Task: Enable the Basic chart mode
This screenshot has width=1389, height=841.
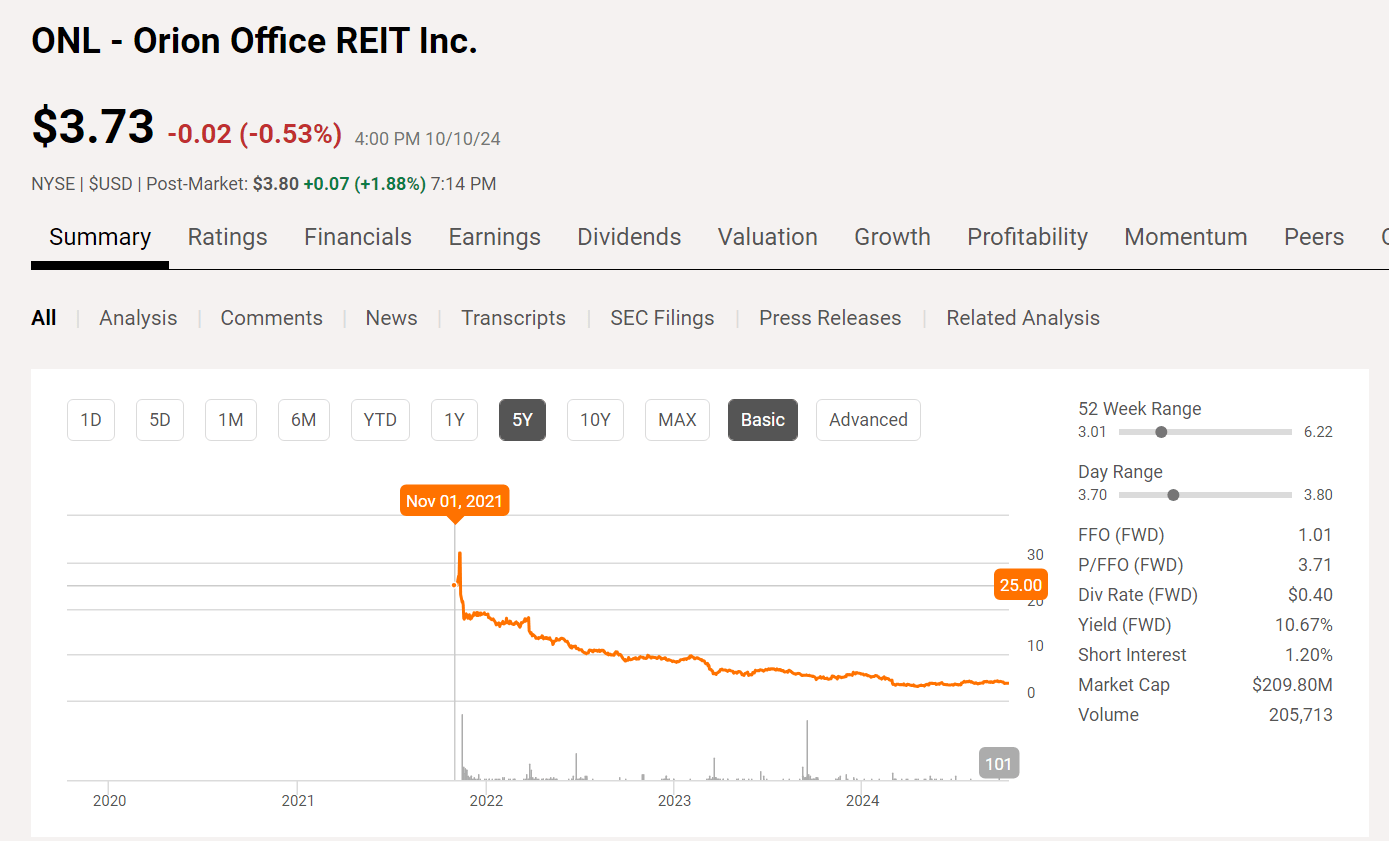Action: tap(762, 420)
